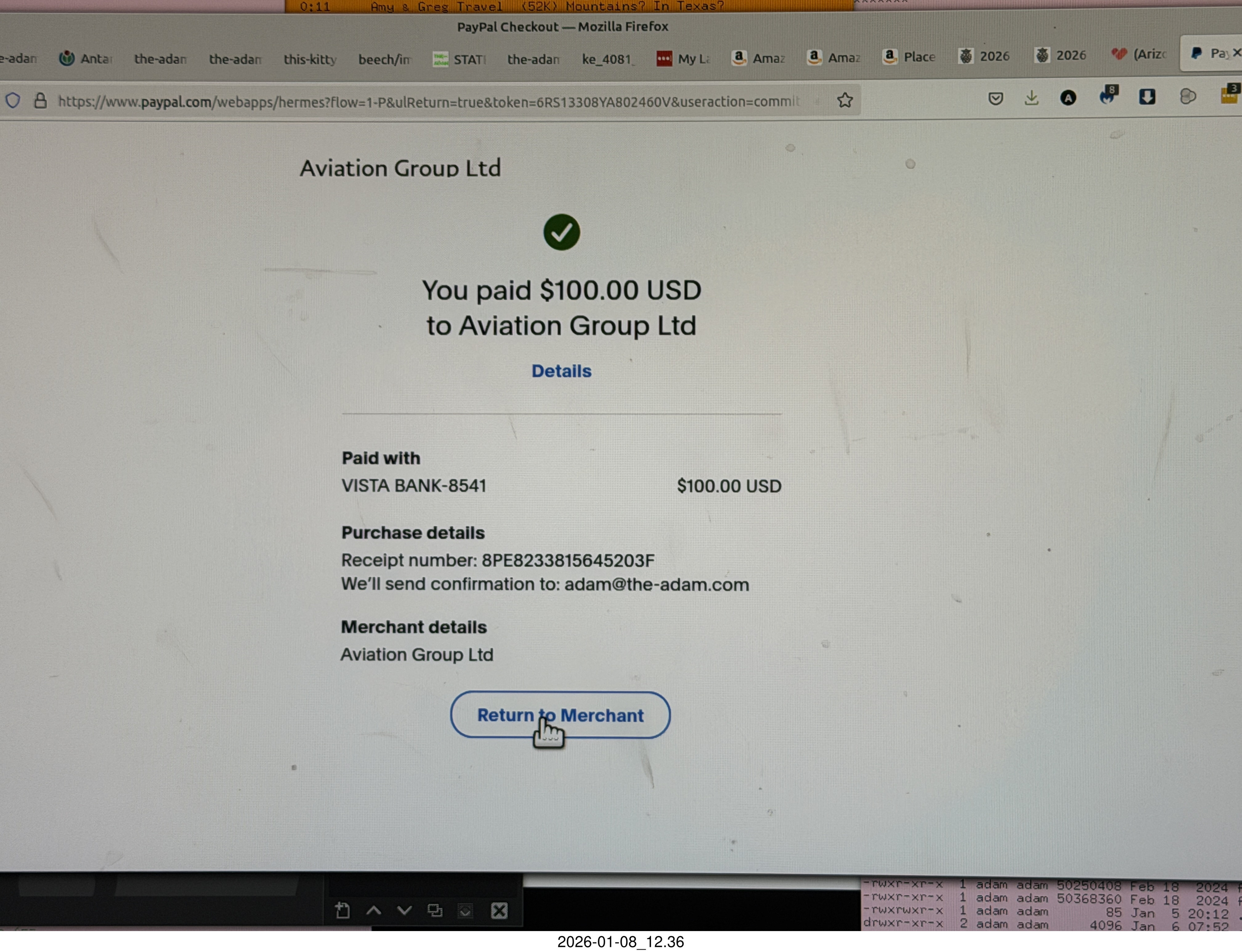1242x952 pixels.
Task: Click the yellow extension icon with badge 3
Action: 1230,93
